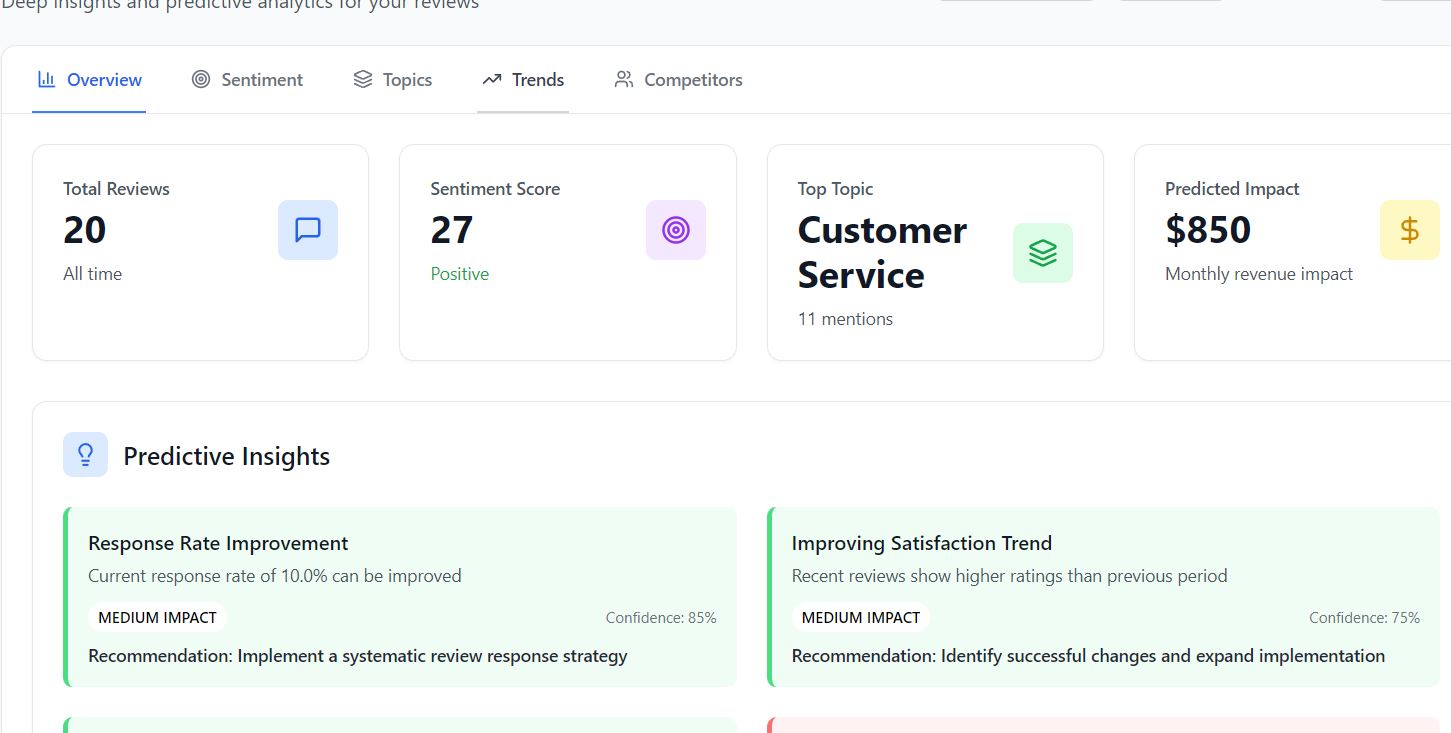This screenshot has height=733, width=1451.
Task: Click the 11 mentions text
Action: pos(845,319)
